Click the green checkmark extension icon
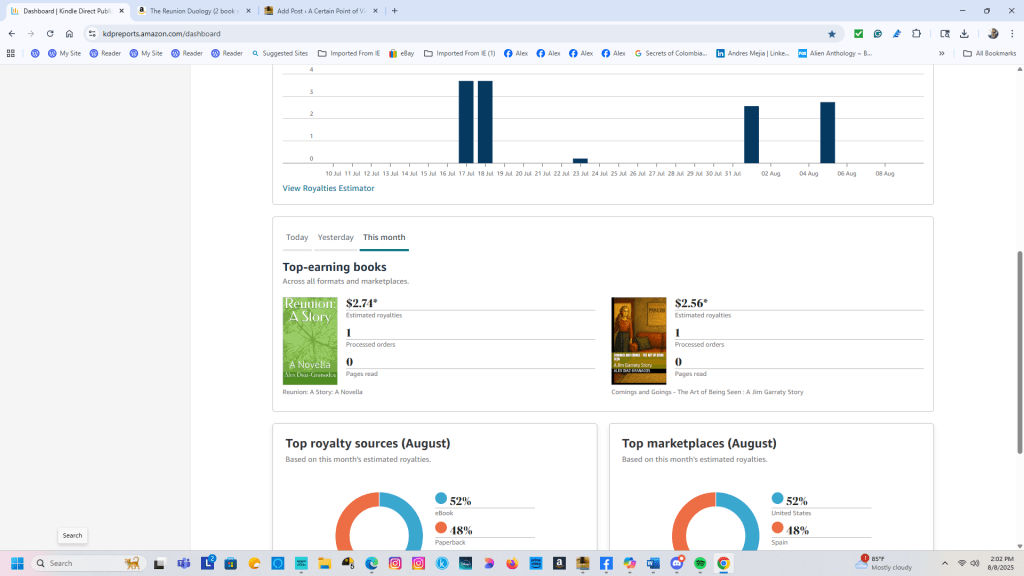Viewport: 1024px width, 576px height. coord(858,33)
